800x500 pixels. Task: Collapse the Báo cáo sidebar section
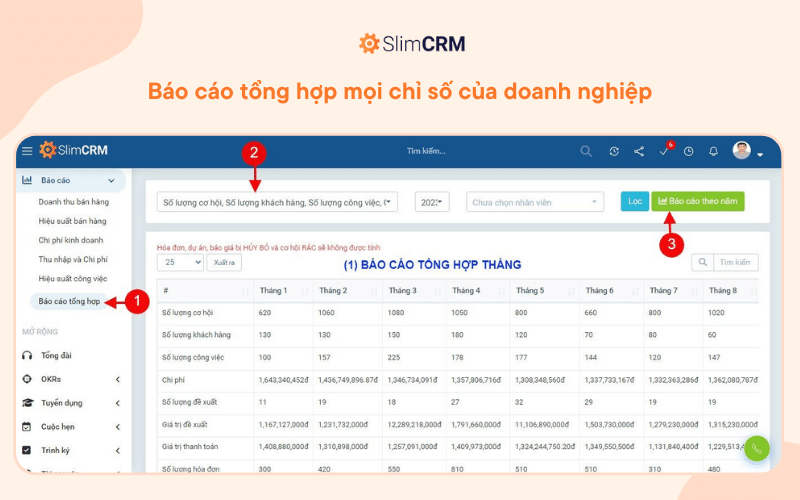pos(111,181)
